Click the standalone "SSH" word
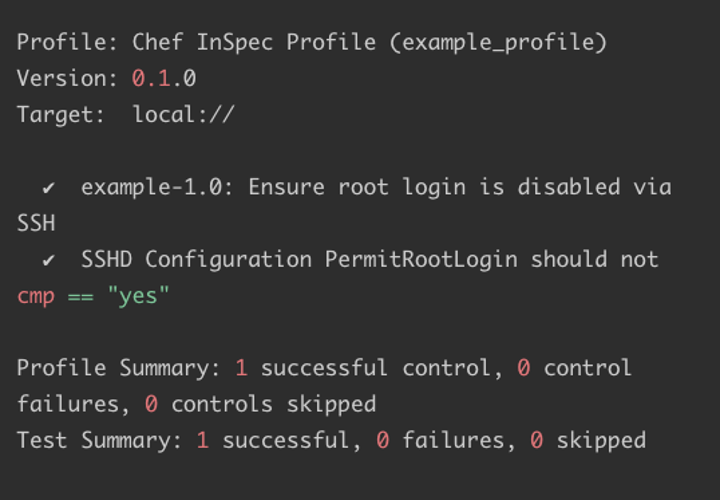The height and width of the screenshot is (500, 720). 36,223
